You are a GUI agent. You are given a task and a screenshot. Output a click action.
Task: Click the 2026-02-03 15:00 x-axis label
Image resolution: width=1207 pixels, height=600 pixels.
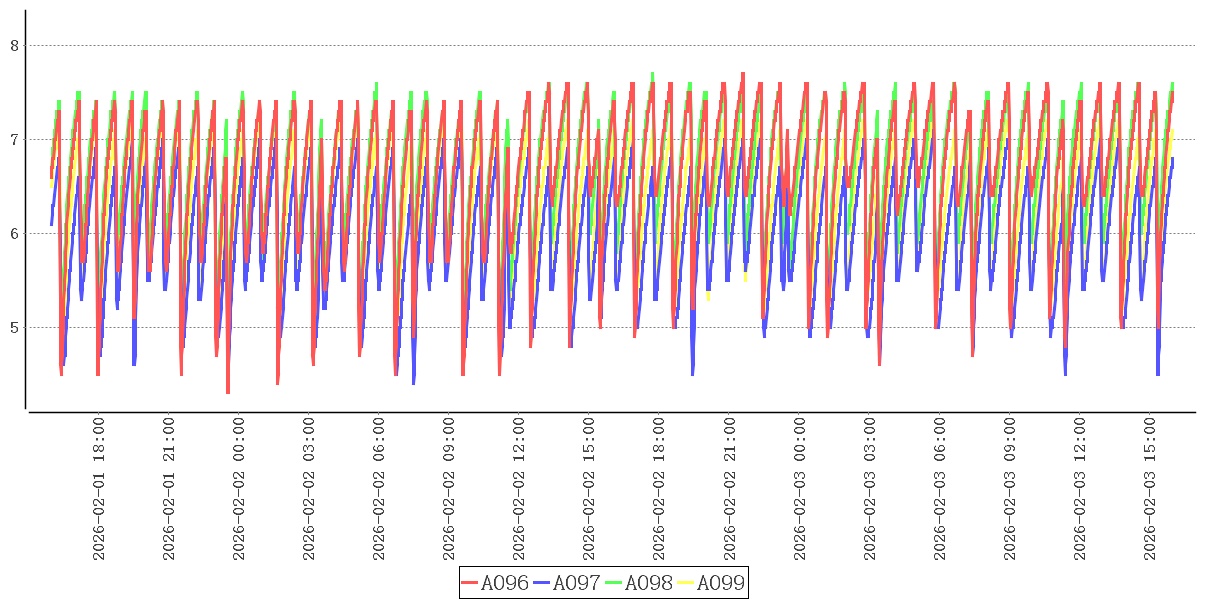(1149, 489)
